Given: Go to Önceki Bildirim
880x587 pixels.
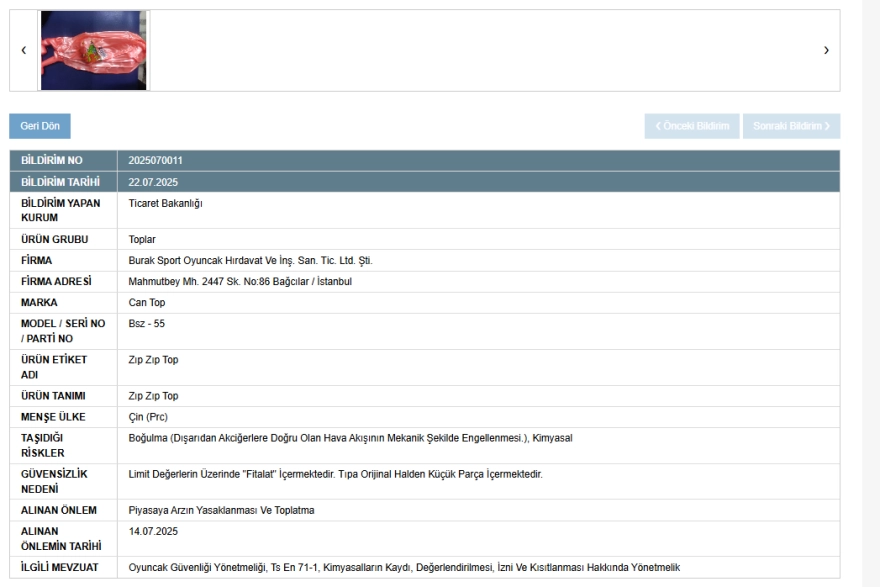Looking at the screenshot, I should pos(692,126).
